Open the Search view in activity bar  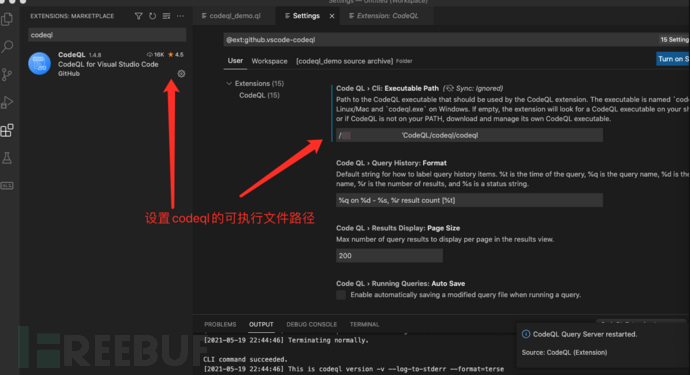tap(7, 46)
